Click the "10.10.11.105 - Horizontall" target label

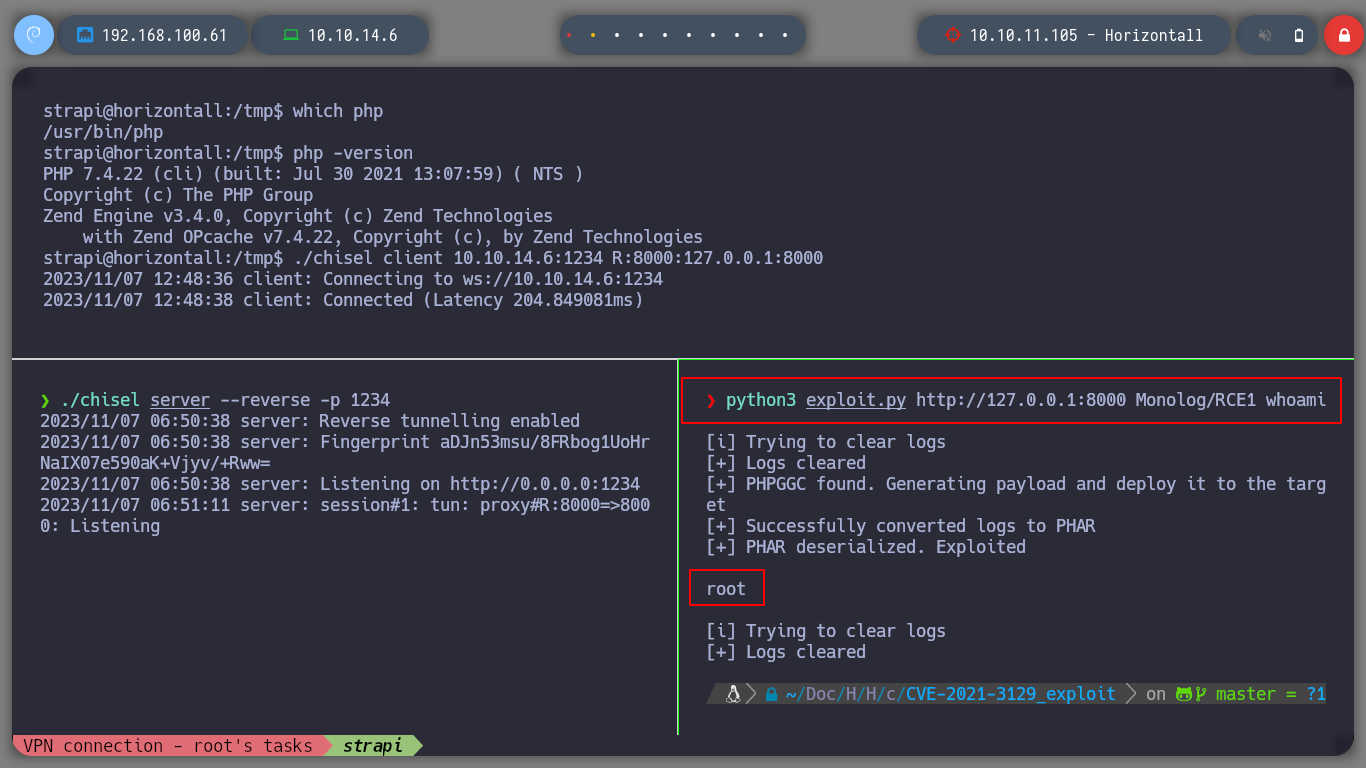[x=1086, y=35]
